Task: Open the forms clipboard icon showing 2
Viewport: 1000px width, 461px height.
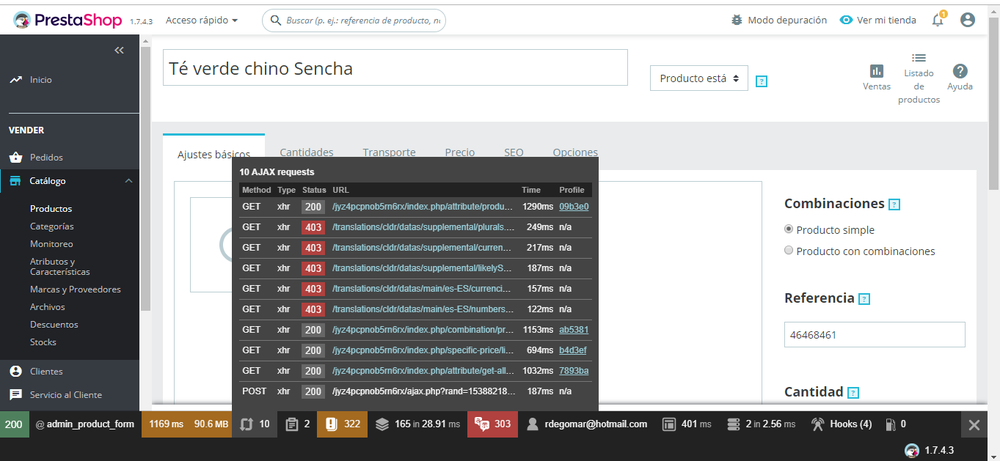Action: (298, 424)
